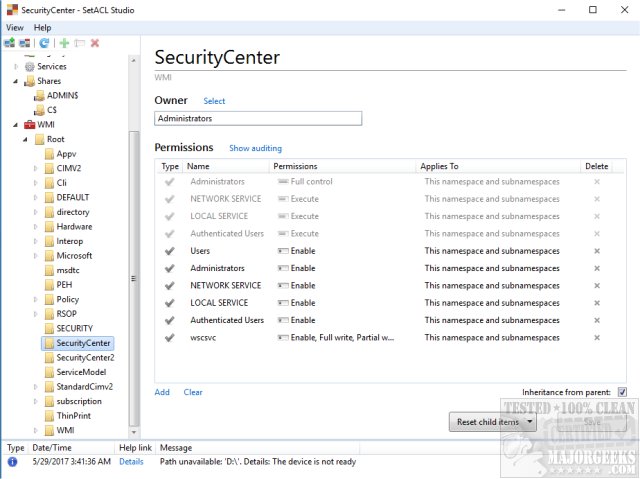Click the red WMI toolbox icon

point(28,125)
